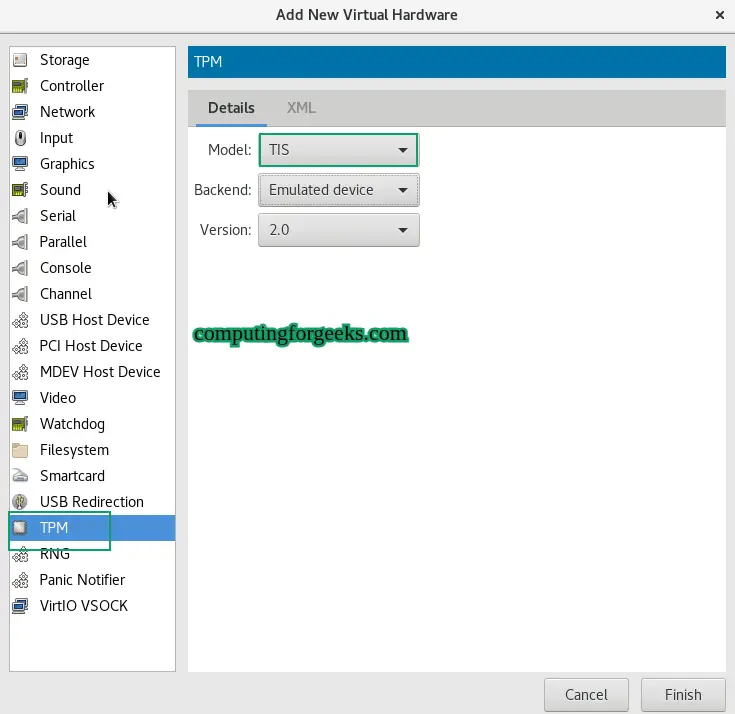Open the Backend dropdown showing Emulated device
The image size is (735, 714).
coord(338,190)
